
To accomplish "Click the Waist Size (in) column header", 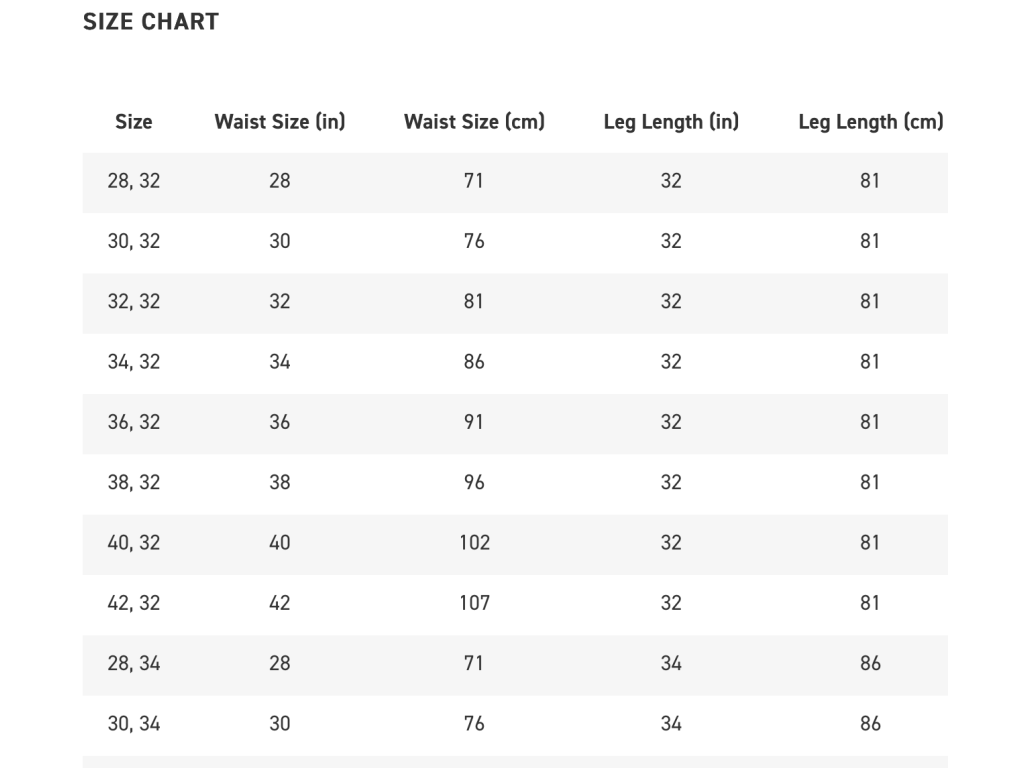I will point(280,122).
